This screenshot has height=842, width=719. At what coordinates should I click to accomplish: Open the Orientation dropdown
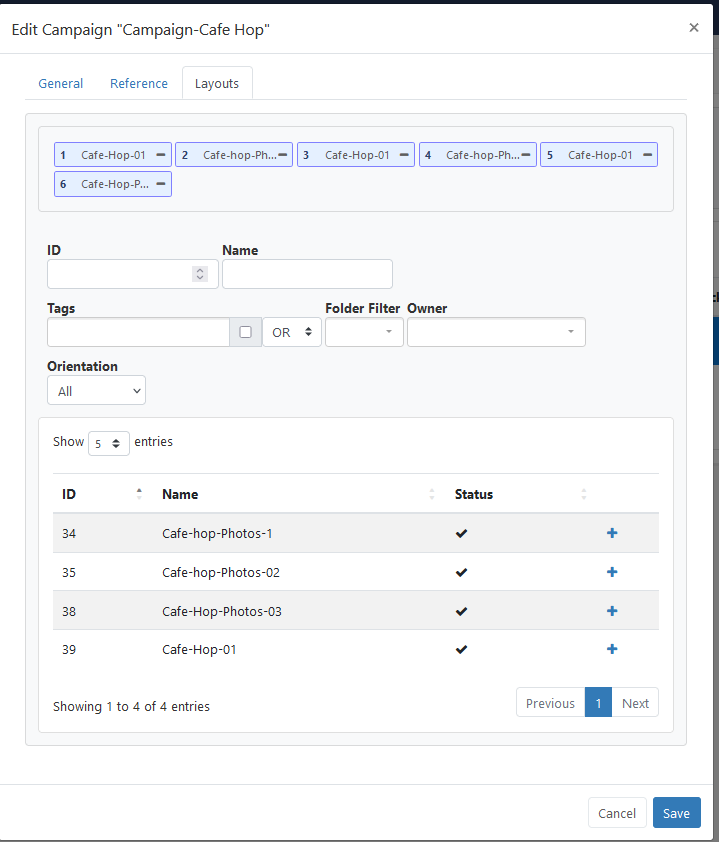96,390
